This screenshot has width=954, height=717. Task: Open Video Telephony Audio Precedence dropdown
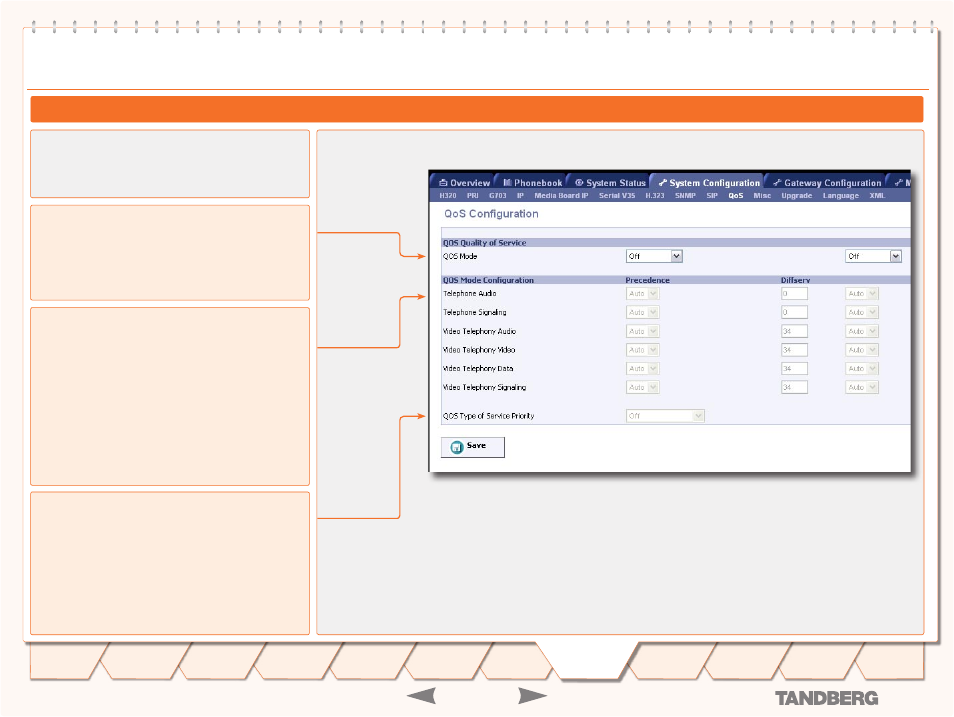[x=642, y=331]
